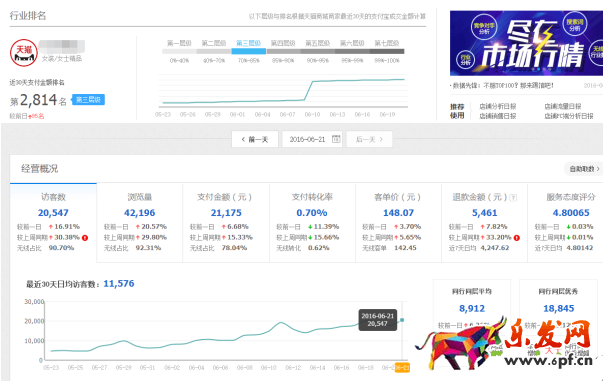
Task: Open the 店铺流量日报 link
Action: tap(563, 106)
